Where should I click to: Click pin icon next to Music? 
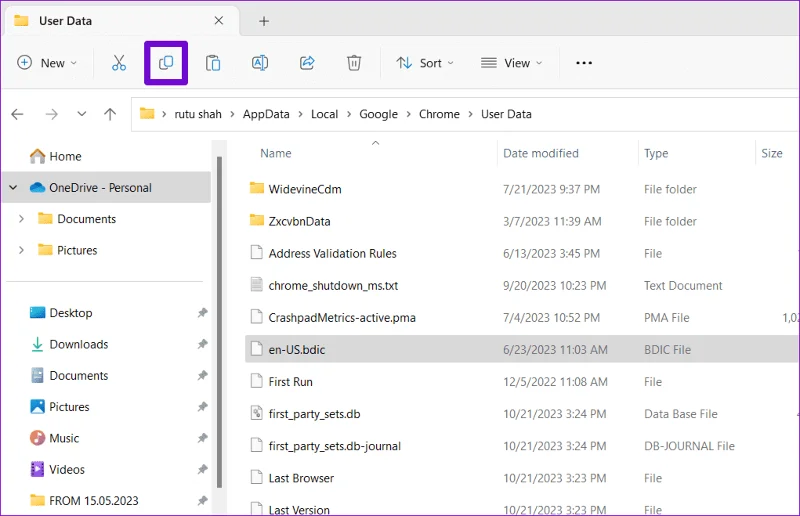tap(203, 438)
